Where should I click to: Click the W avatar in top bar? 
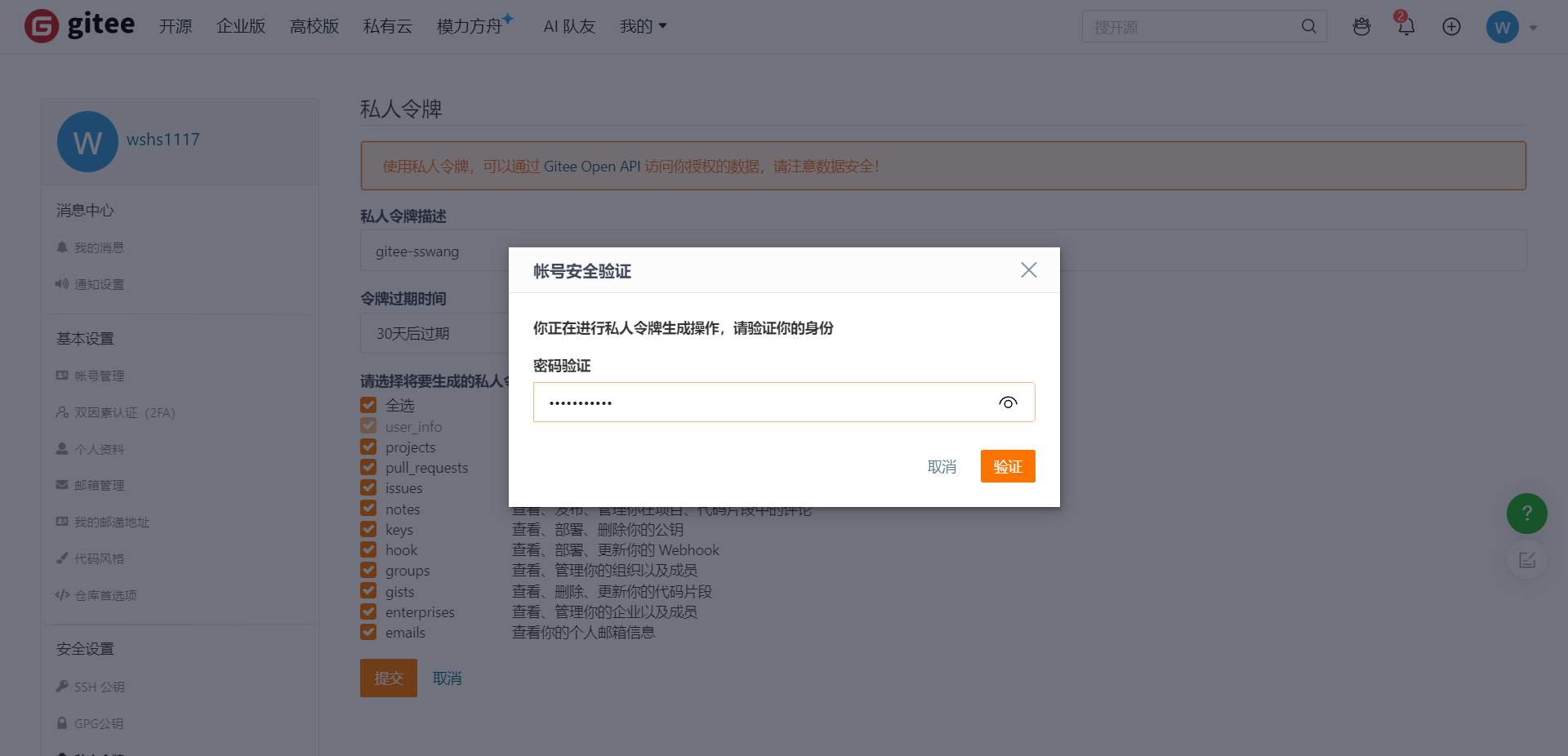(x=1502, y=27)
